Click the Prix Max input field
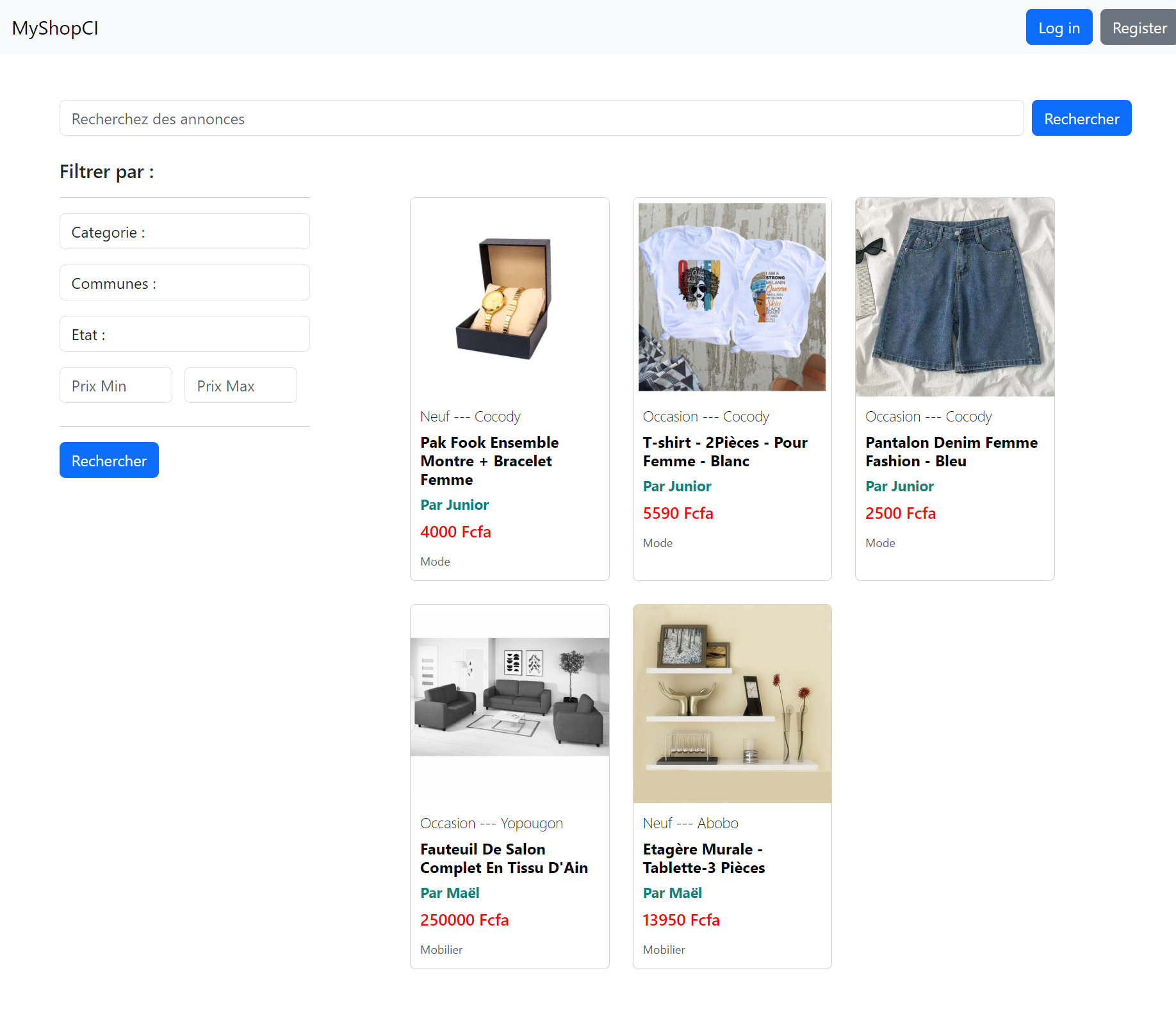Viewport: 1176px width, 1030px height. (241, 386)
